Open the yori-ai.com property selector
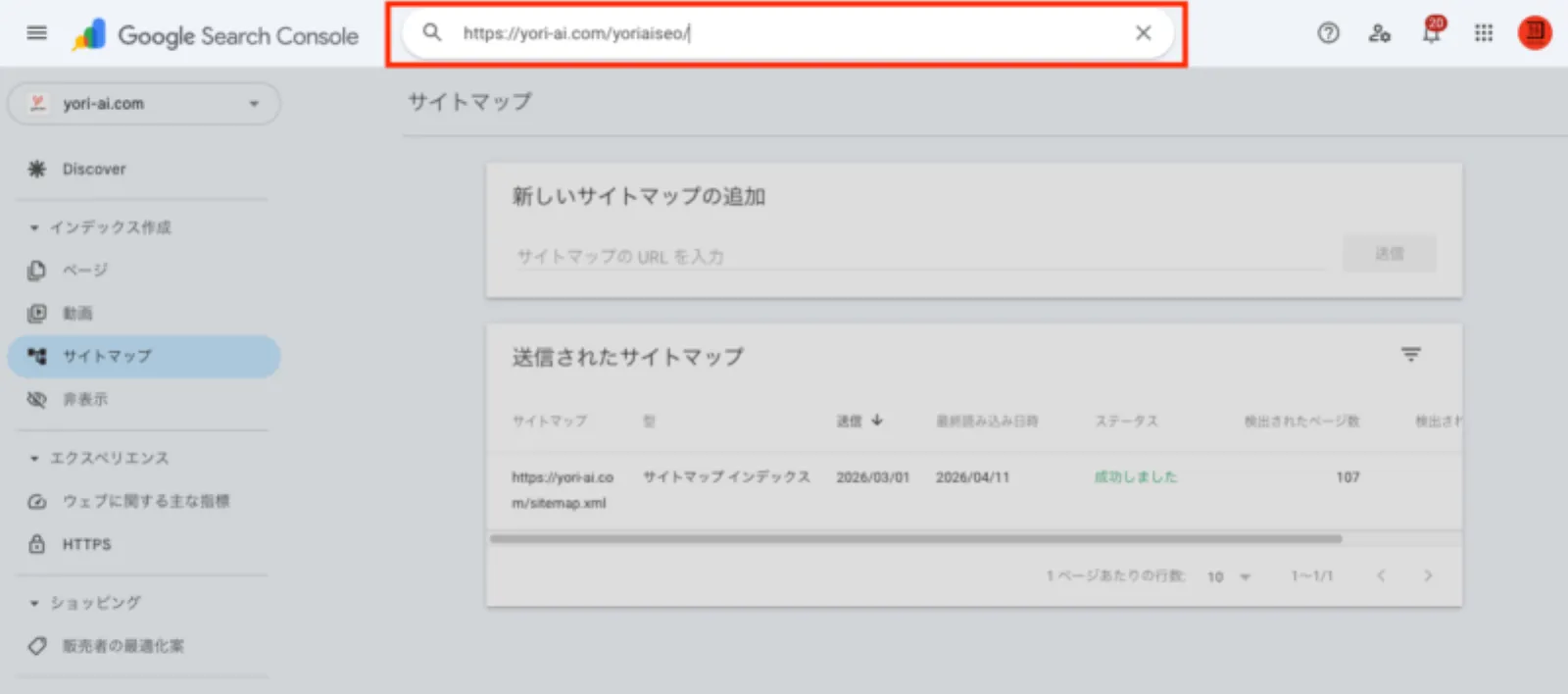 click(x=144, y=104)
